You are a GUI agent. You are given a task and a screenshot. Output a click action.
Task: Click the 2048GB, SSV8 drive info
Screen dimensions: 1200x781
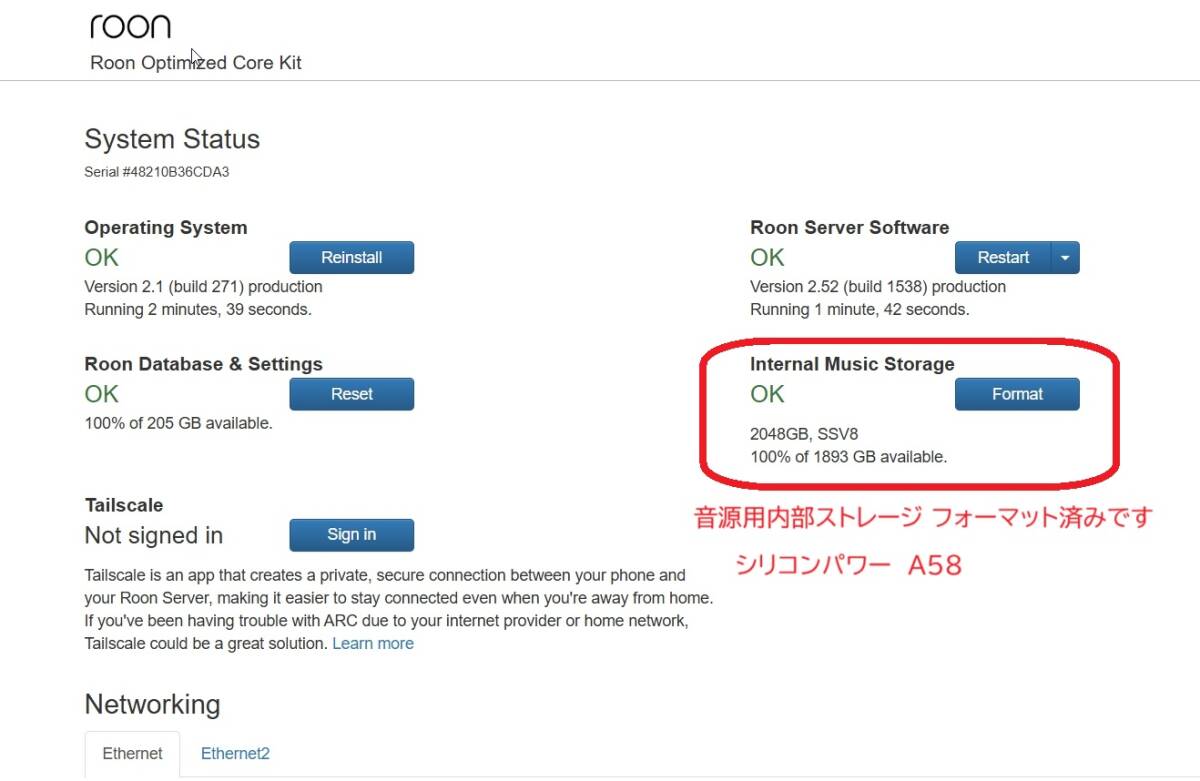(x=804, y=434)
